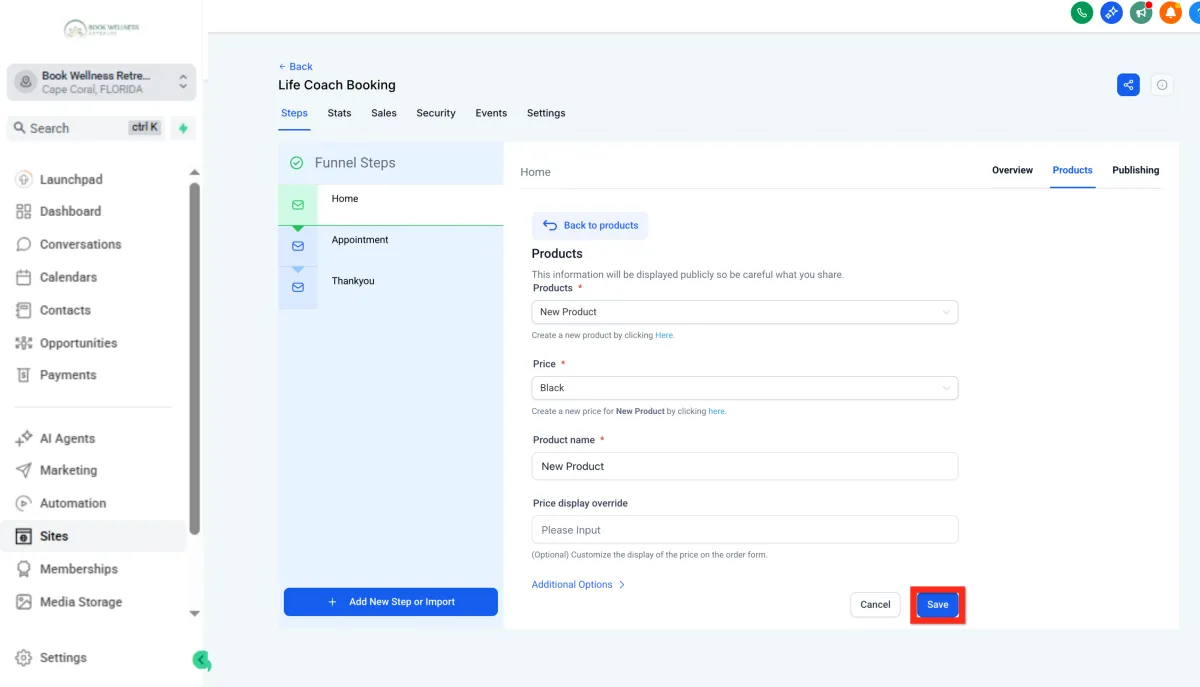
Task: Click Back to products button
Action: (590, 225)
